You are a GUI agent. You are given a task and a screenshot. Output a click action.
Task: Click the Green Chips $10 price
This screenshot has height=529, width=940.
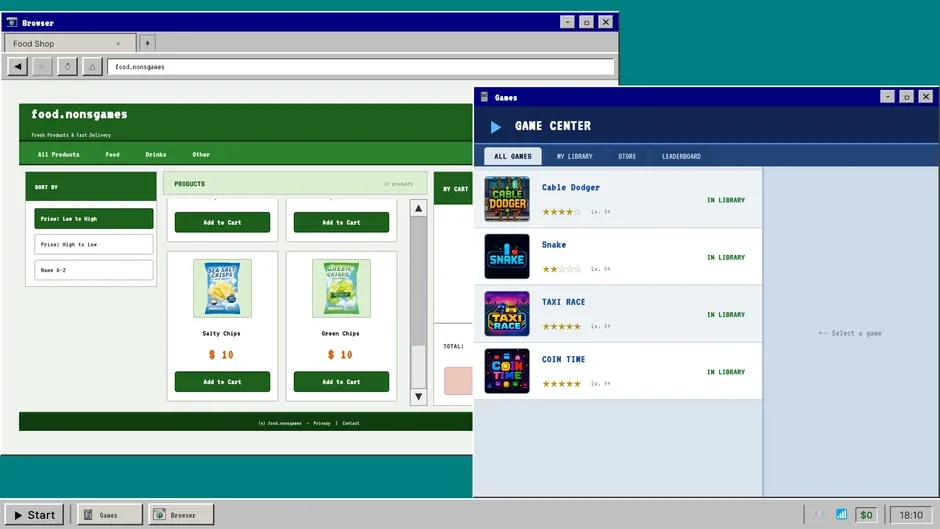[x=340, y=354]
